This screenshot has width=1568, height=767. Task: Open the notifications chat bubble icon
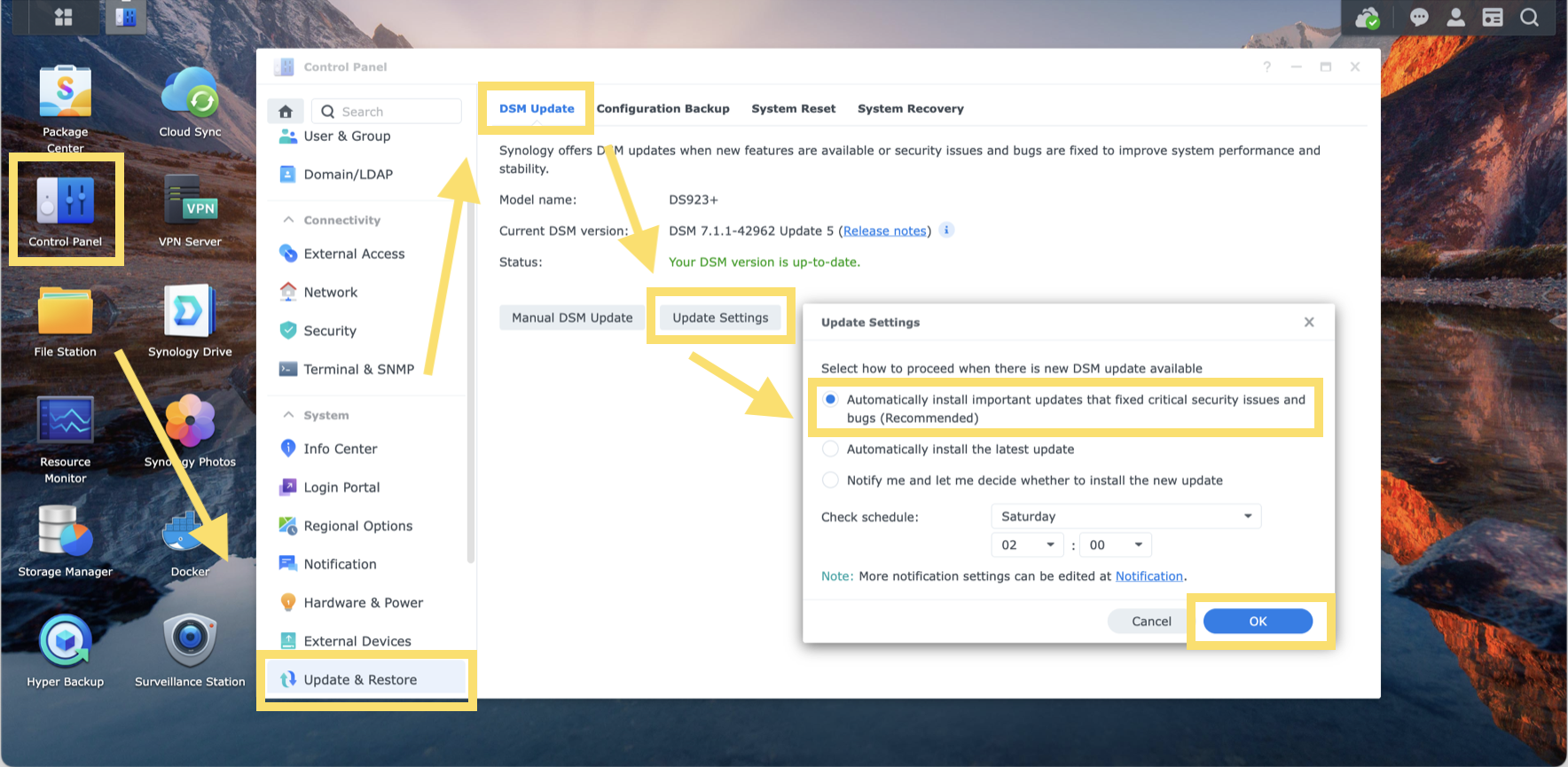pos(1419,17)
